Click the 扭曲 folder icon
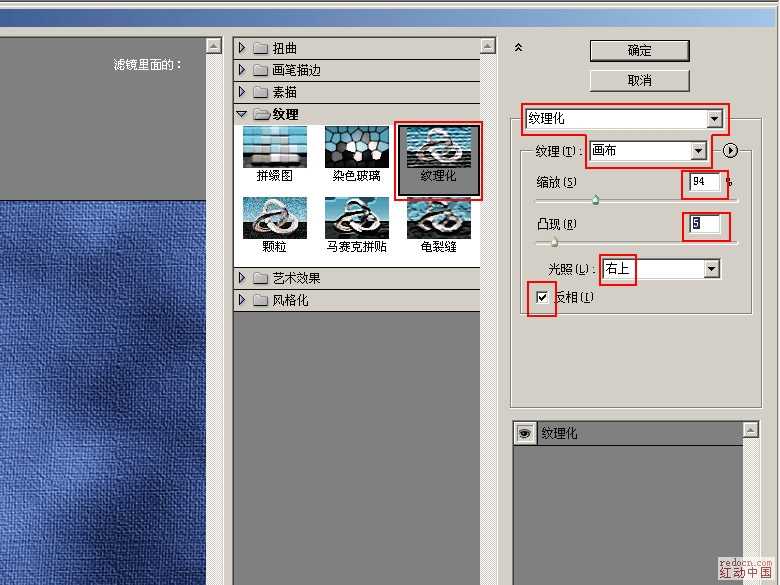This screenshot has width=780, height=585. pos(261,48)
